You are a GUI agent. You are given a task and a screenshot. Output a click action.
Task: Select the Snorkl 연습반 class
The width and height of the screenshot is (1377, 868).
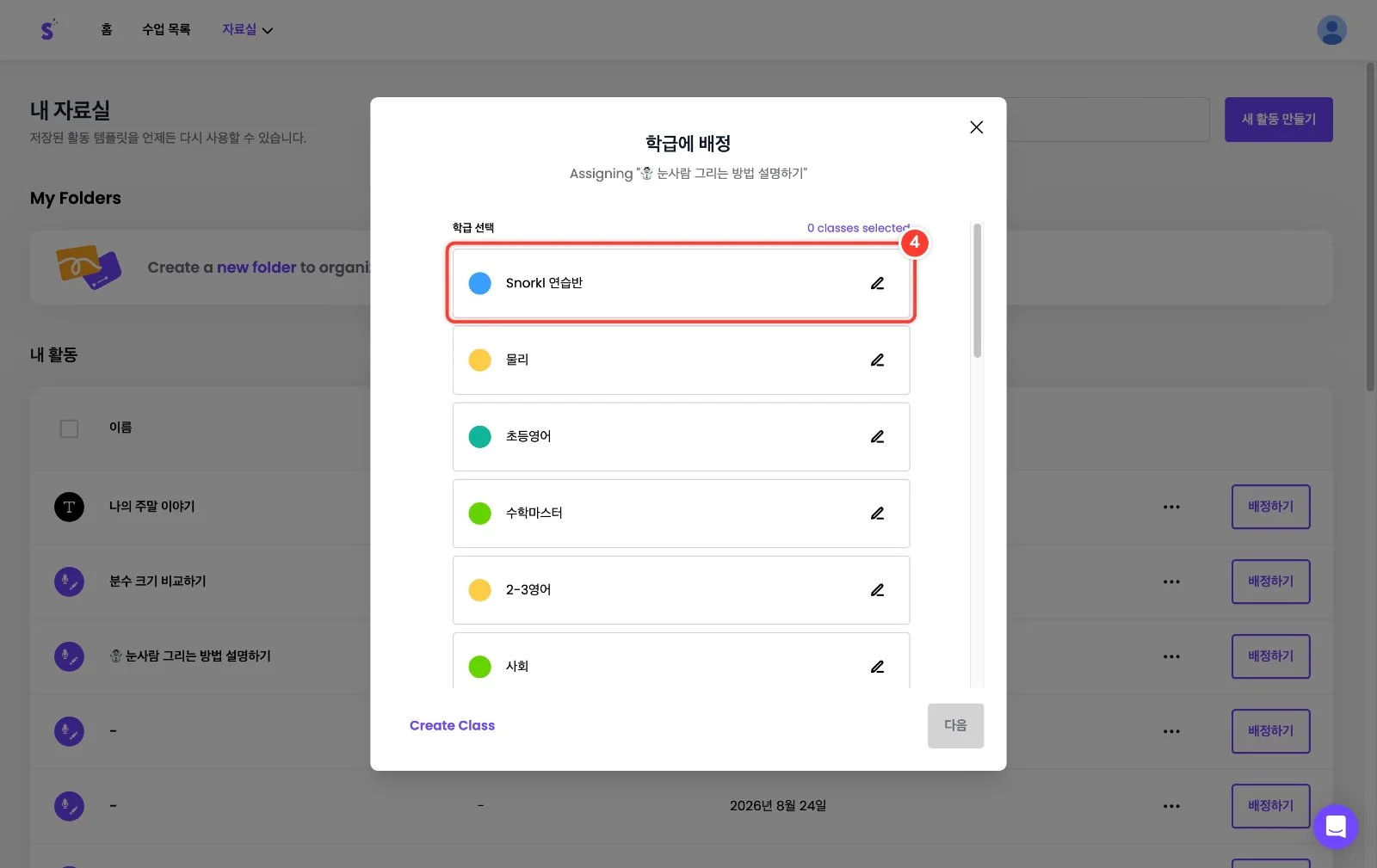pos(681,283)
